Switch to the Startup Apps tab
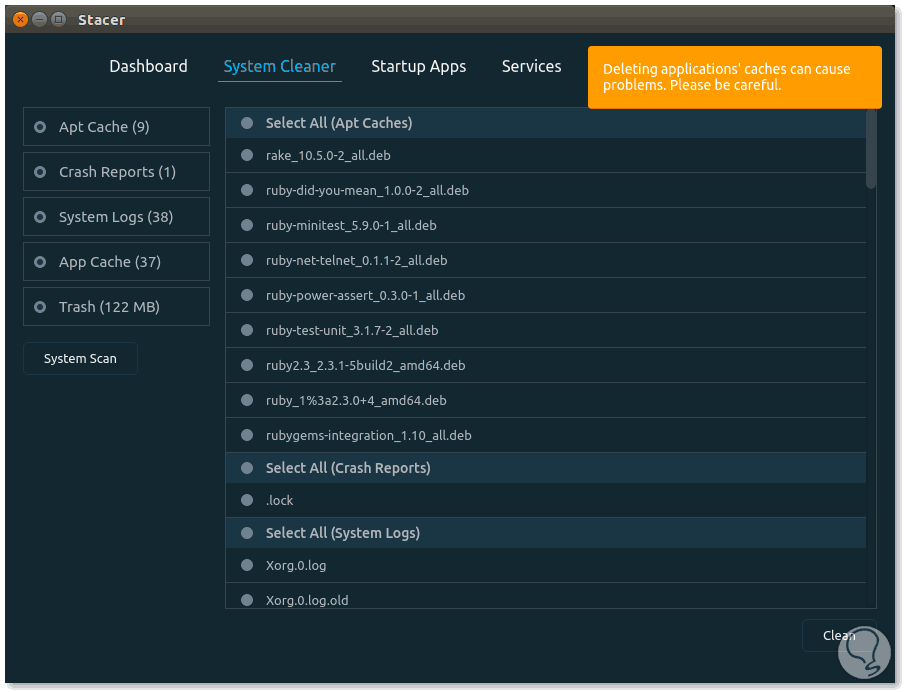The image size is (904, 692). tap(418, 67)
